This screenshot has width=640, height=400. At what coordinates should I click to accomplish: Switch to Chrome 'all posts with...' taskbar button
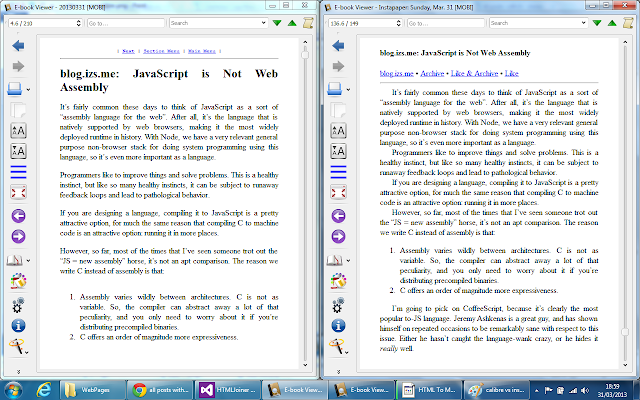[x=160, y=390]
